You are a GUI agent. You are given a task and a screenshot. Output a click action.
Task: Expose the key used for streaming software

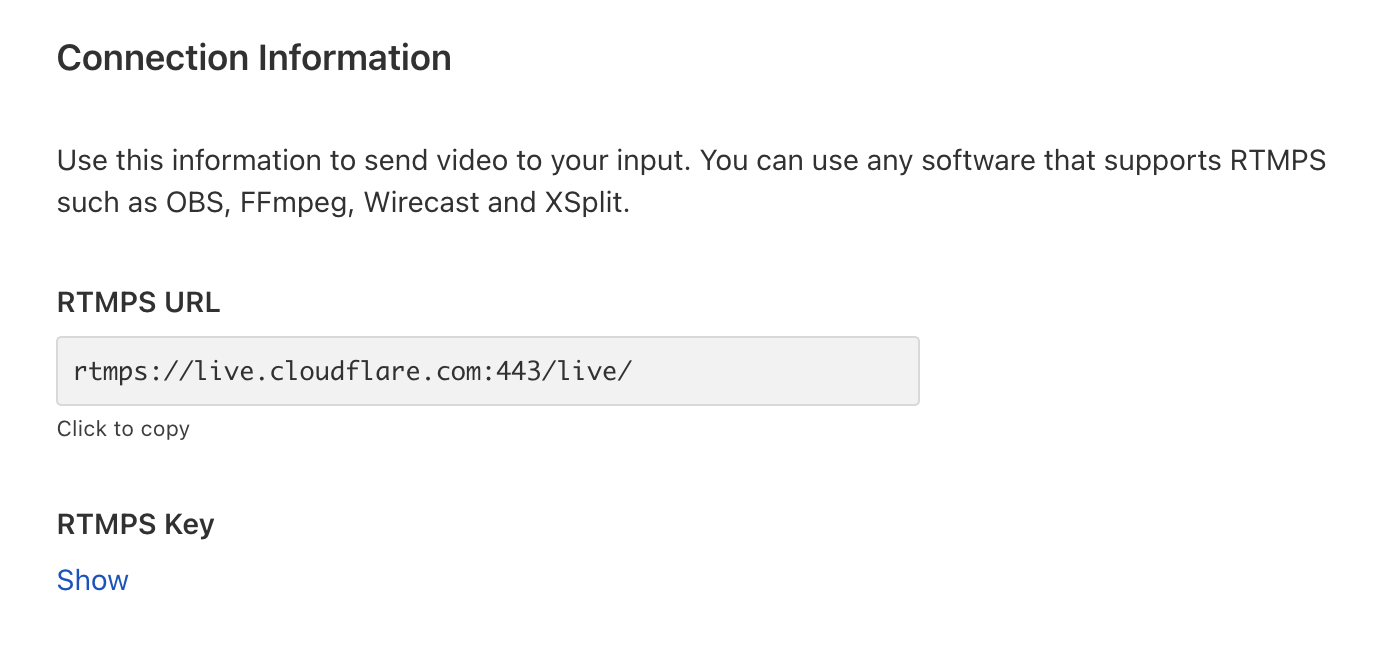[x=92, y=580]
